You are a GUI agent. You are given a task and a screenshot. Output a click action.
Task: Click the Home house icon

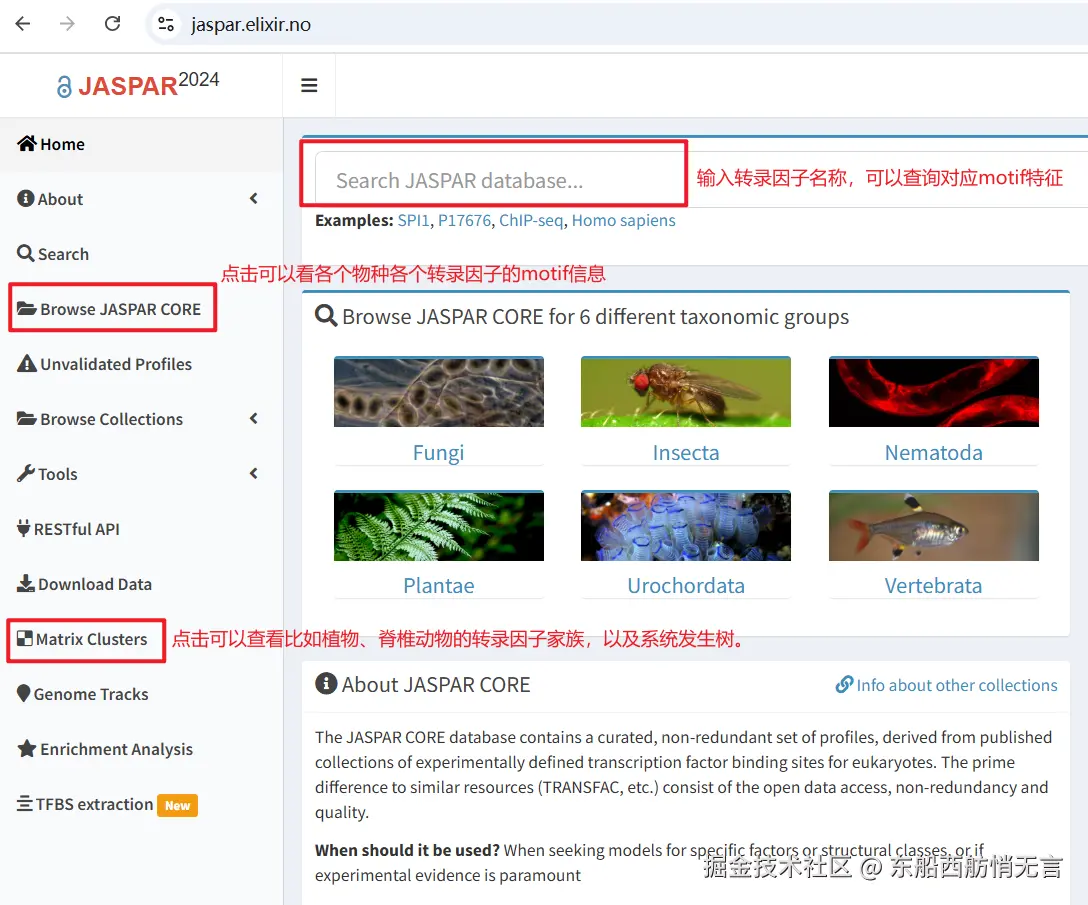(27, 143)
